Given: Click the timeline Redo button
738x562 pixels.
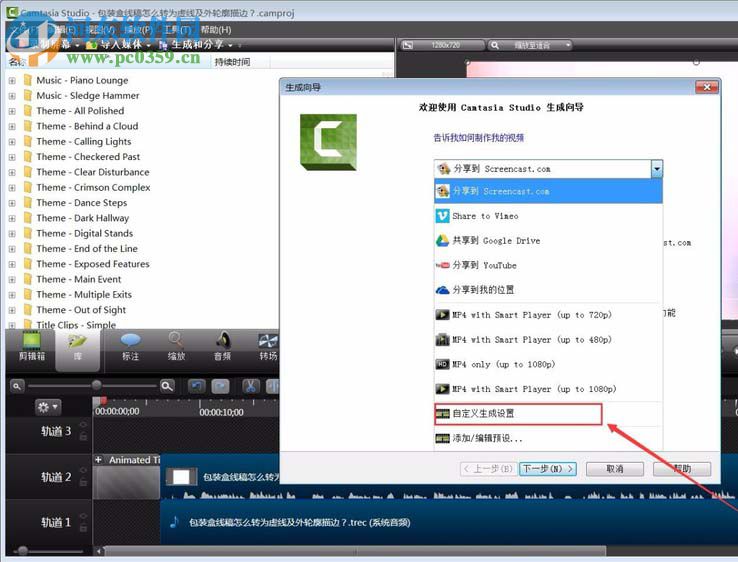Looking at the screenshot, I should coord(220,386).
